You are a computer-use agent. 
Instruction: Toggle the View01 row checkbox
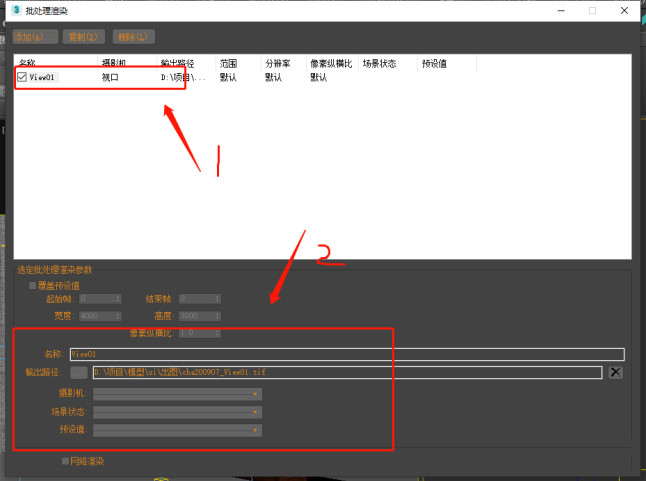pyautogui.click(x=22, y=77)
